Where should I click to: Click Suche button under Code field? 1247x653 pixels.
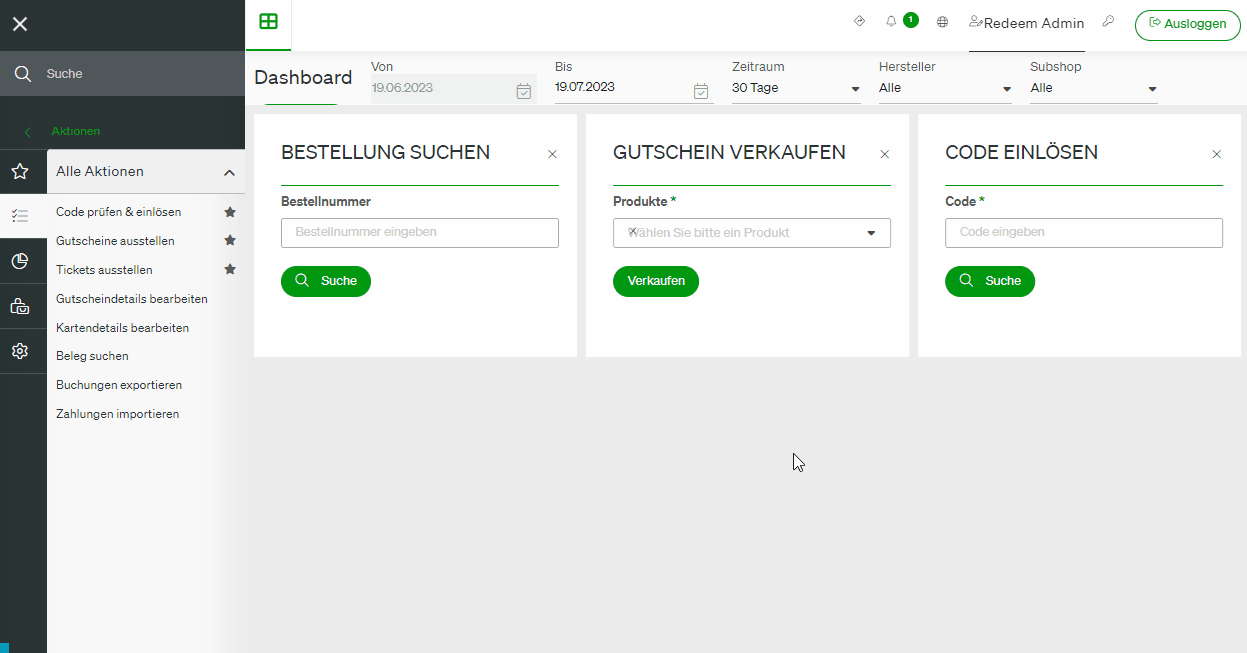point(990,281)
